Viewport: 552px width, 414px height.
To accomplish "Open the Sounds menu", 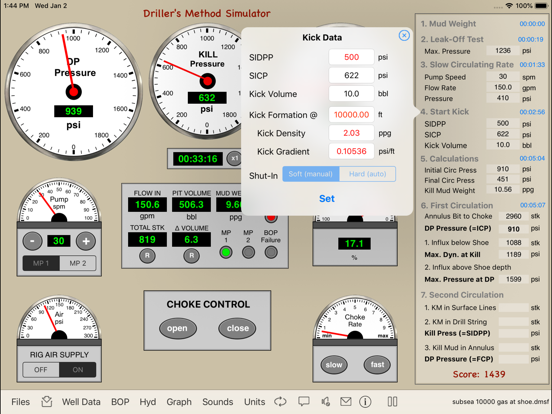I will tap(218, 402).
